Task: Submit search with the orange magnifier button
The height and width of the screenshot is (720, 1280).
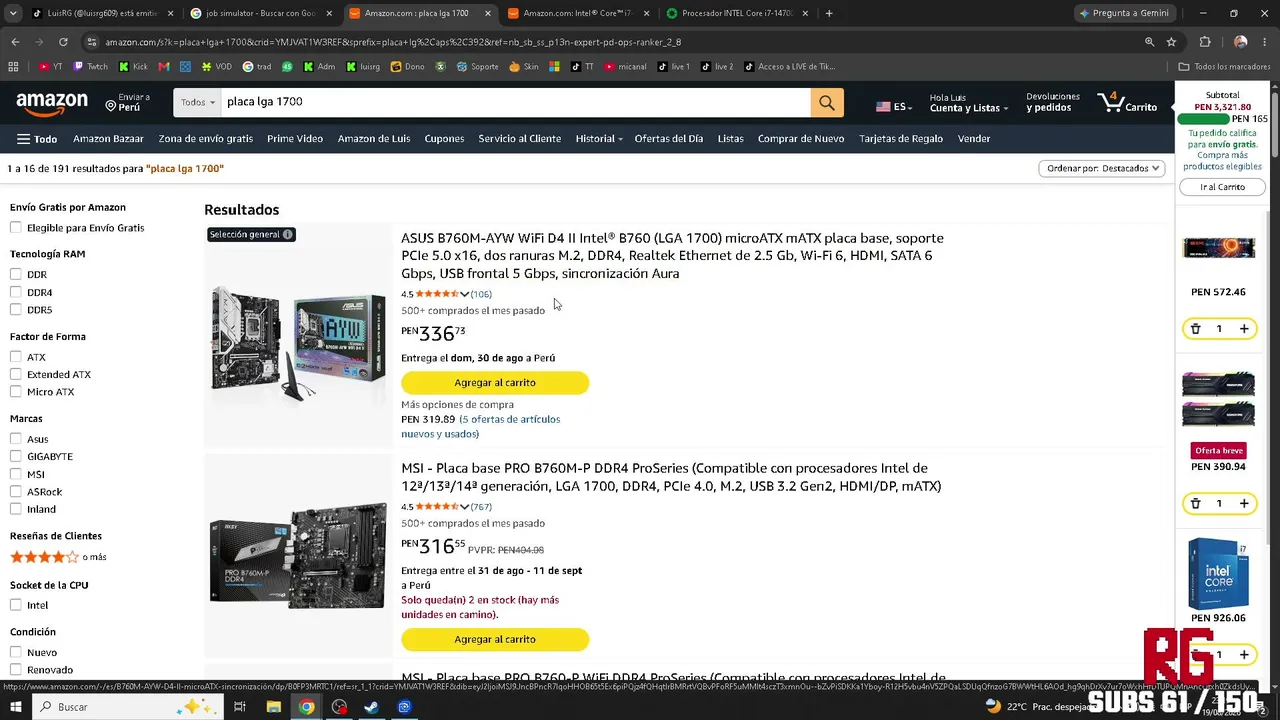Action: tap(827, 102)
